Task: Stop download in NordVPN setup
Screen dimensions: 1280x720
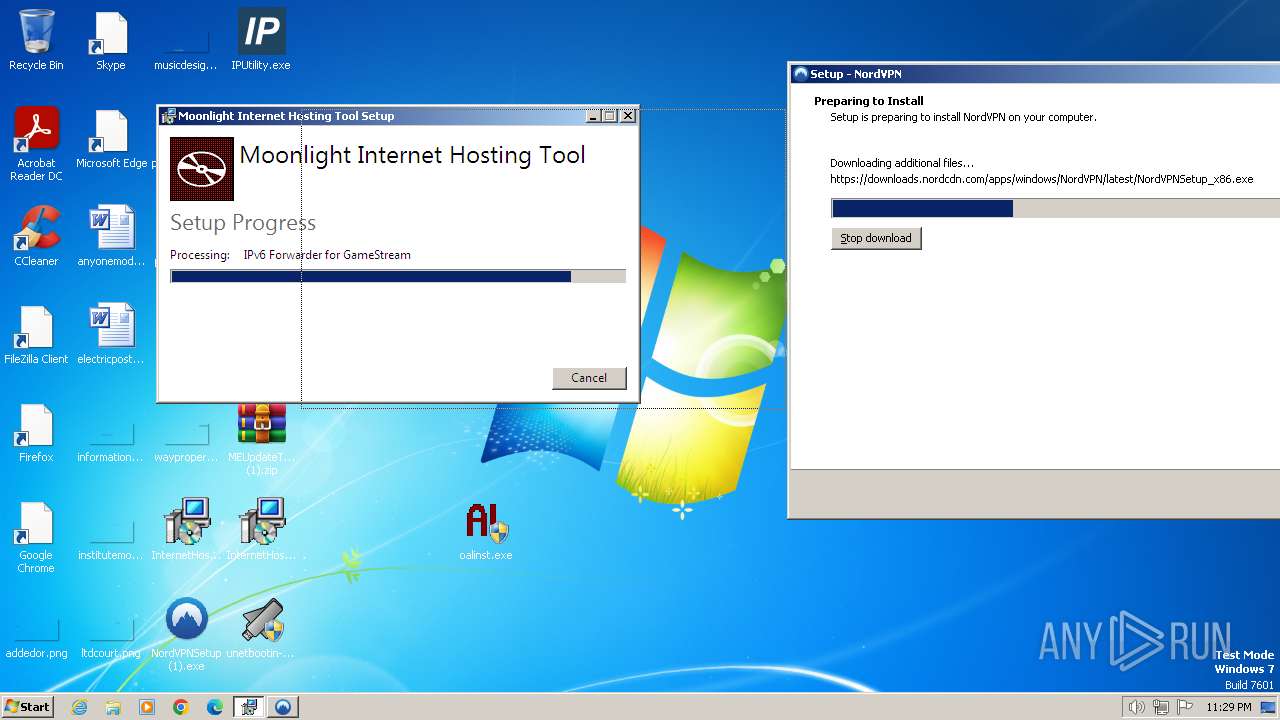Action: point(876,238)
